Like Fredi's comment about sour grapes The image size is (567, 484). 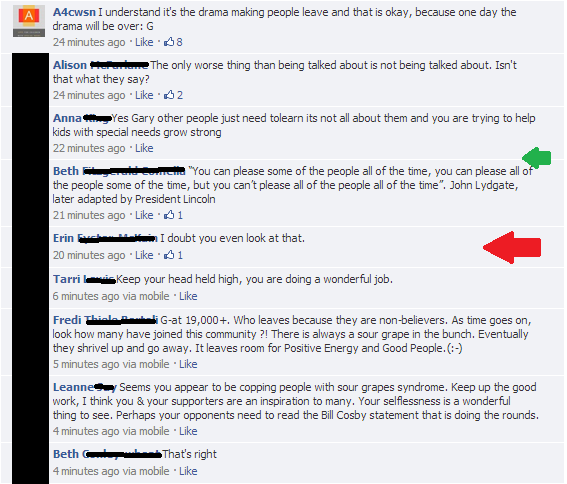click(188, 364)
